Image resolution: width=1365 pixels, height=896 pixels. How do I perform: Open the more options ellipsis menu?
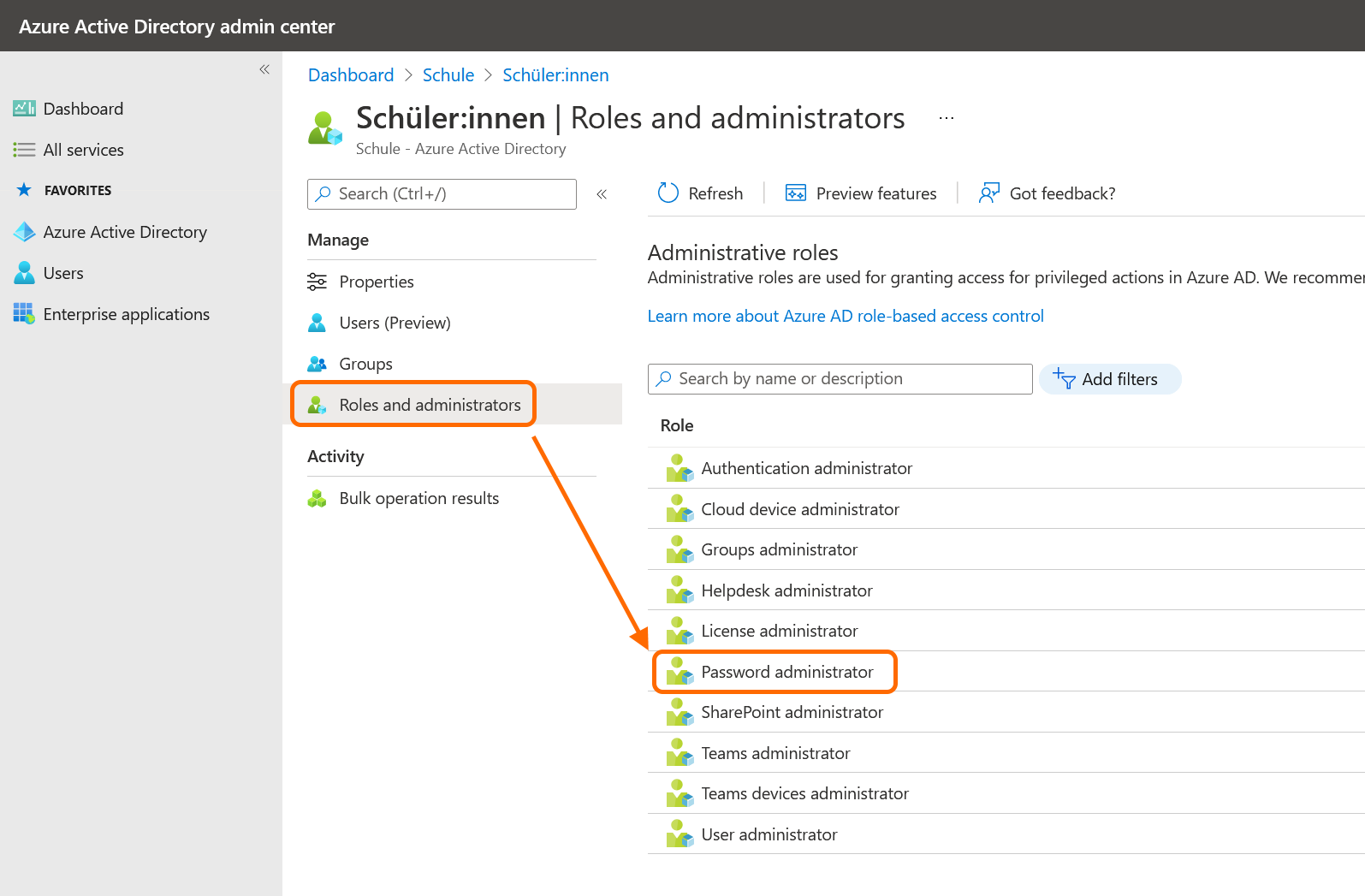click(946, 118)
